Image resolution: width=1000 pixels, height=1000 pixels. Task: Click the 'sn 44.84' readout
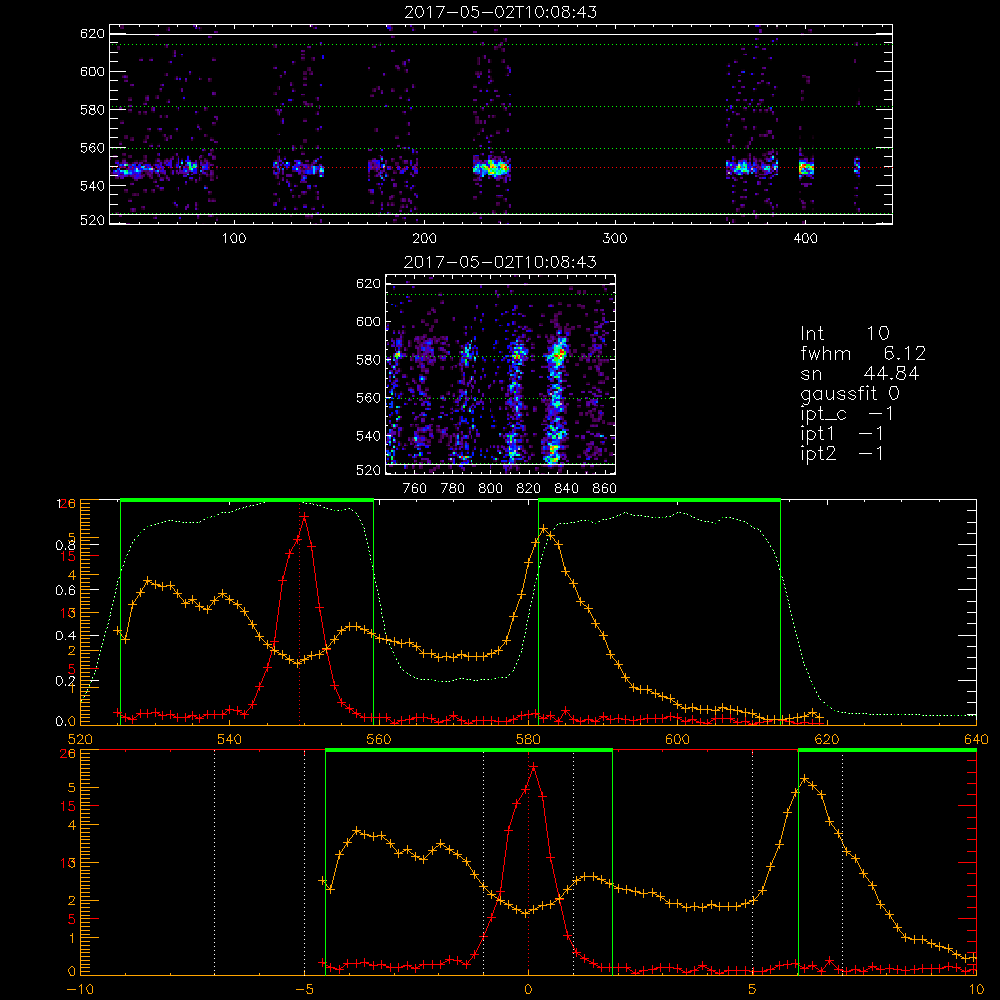(x=860, y=373)
